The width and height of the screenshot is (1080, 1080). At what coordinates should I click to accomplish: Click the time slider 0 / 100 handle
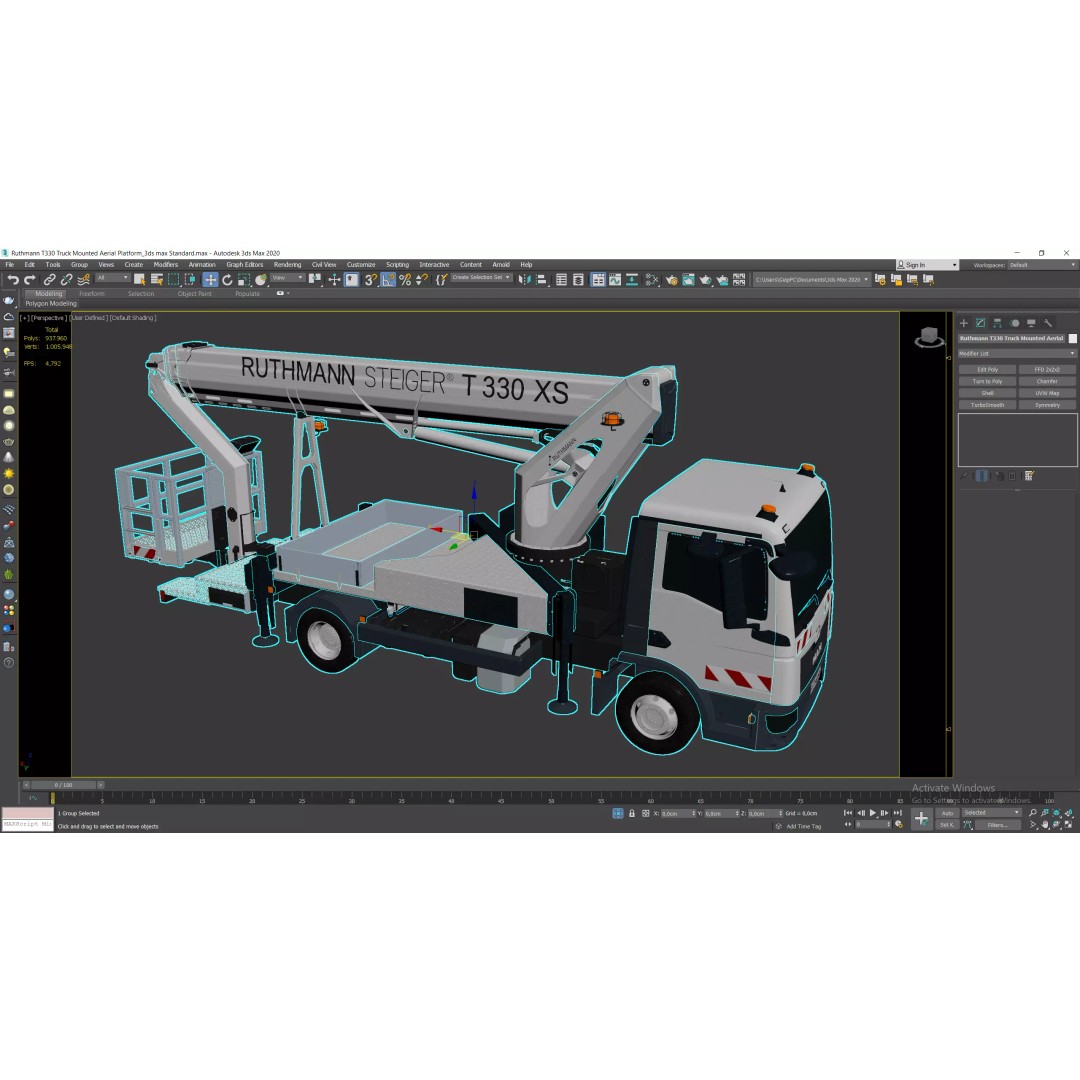pyautogui.click(x=63, y=785)
